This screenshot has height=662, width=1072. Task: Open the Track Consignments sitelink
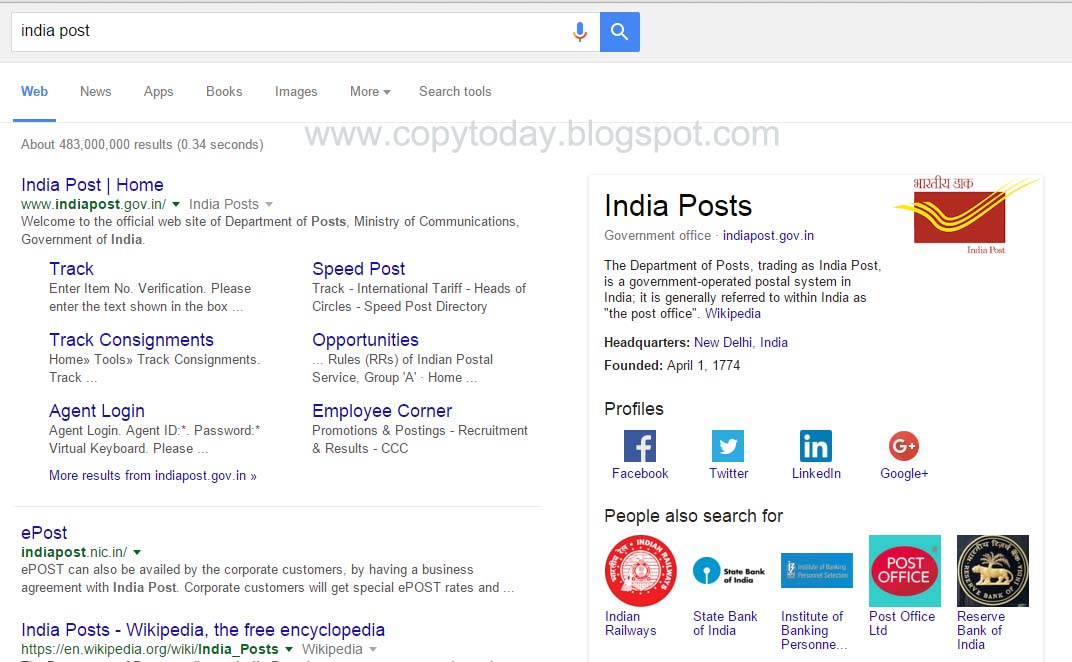point(131,340)
